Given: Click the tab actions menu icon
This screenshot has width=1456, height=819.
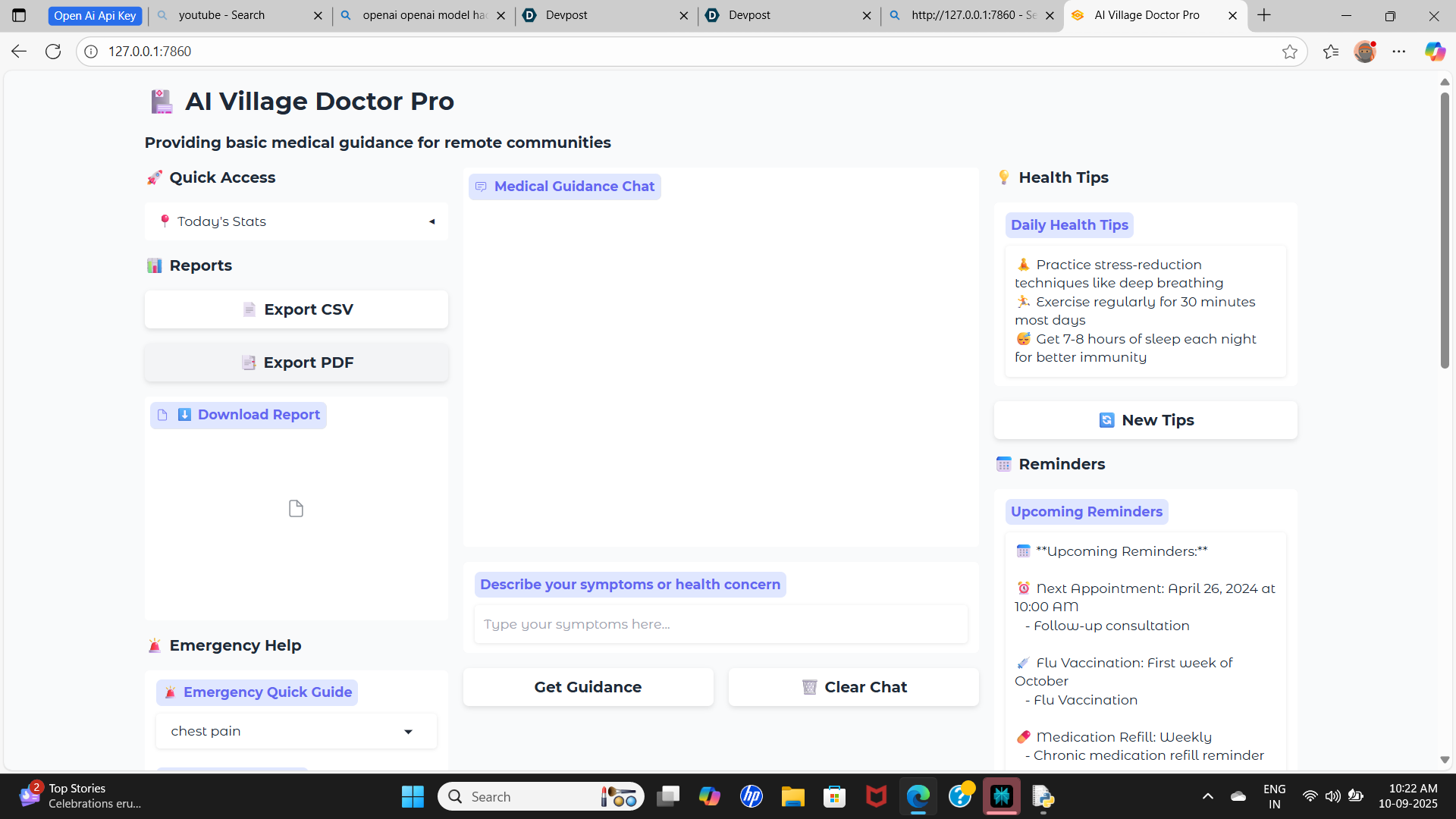Looking at the screenshot, I should 19,15.
